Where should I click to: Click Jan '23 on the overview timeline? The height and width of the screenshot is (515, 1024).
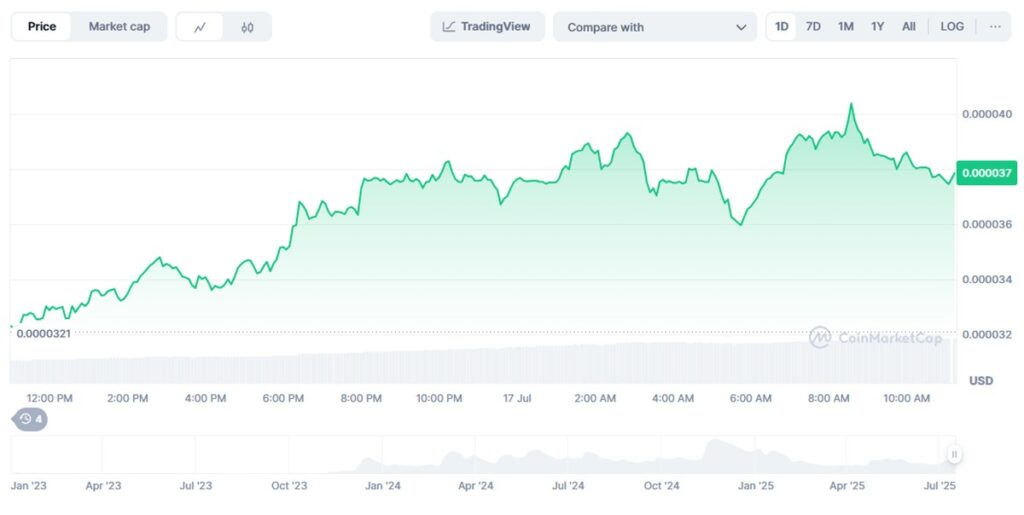point(29,486)
